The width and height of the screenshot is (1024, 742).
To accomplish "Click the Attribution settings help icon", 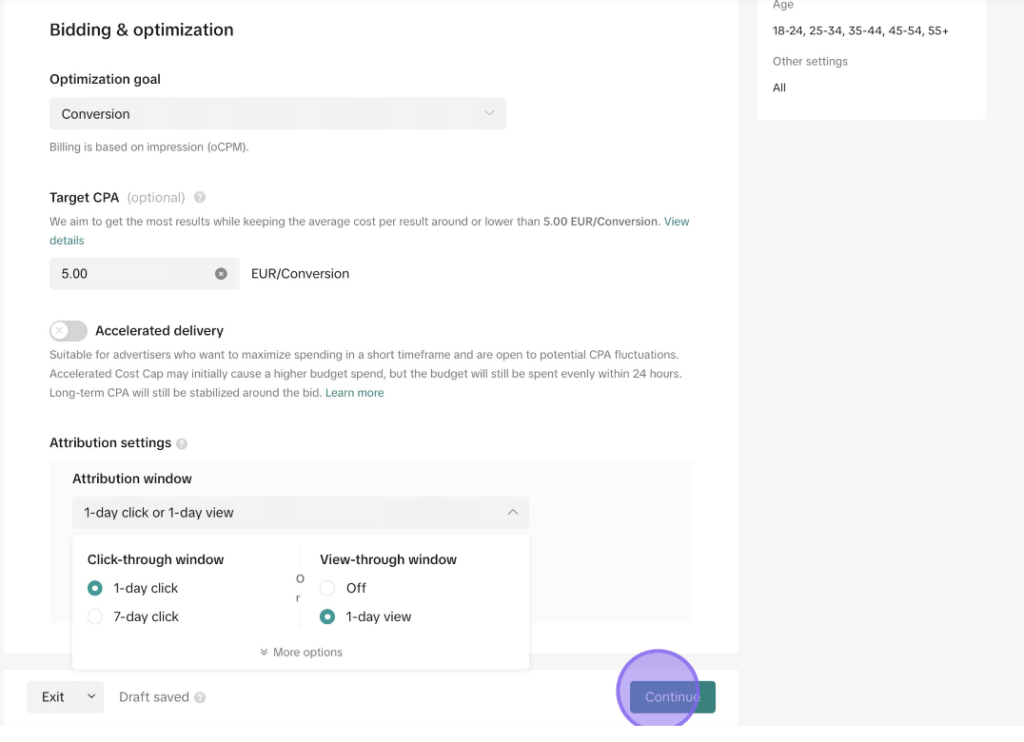I will [x=182, y=444].
